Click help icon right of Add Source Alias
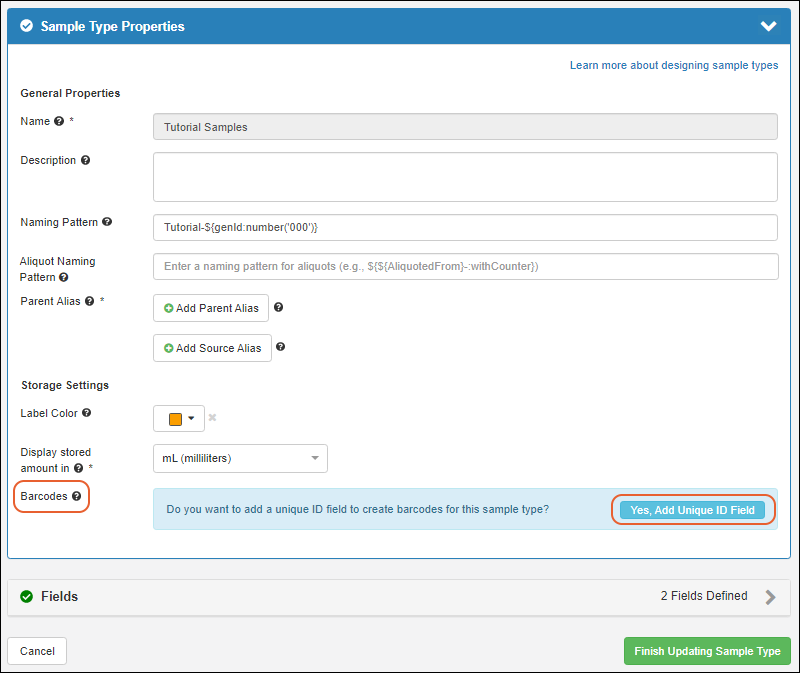The width and height of the screenshot is (800, 673). point(281,347)
